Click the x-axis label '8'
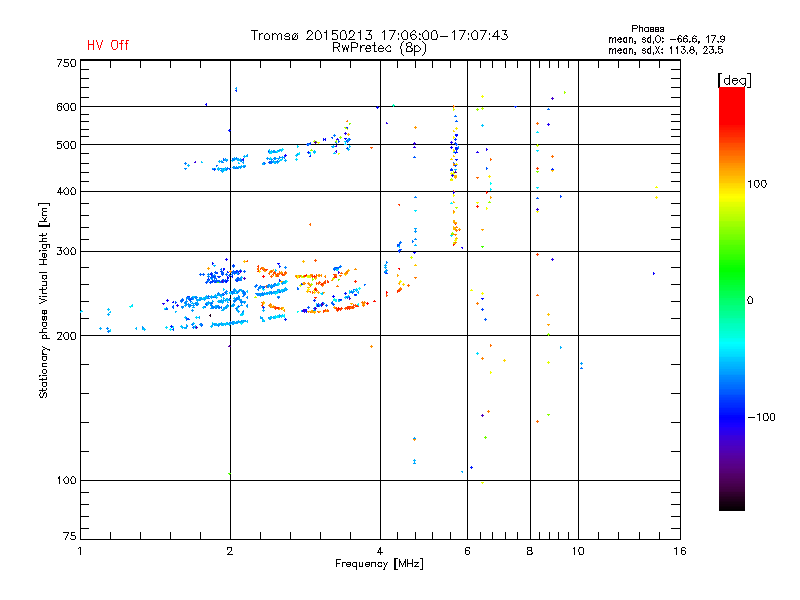The height and width of the screenshot is (600, 800). [x=530, y=552]
